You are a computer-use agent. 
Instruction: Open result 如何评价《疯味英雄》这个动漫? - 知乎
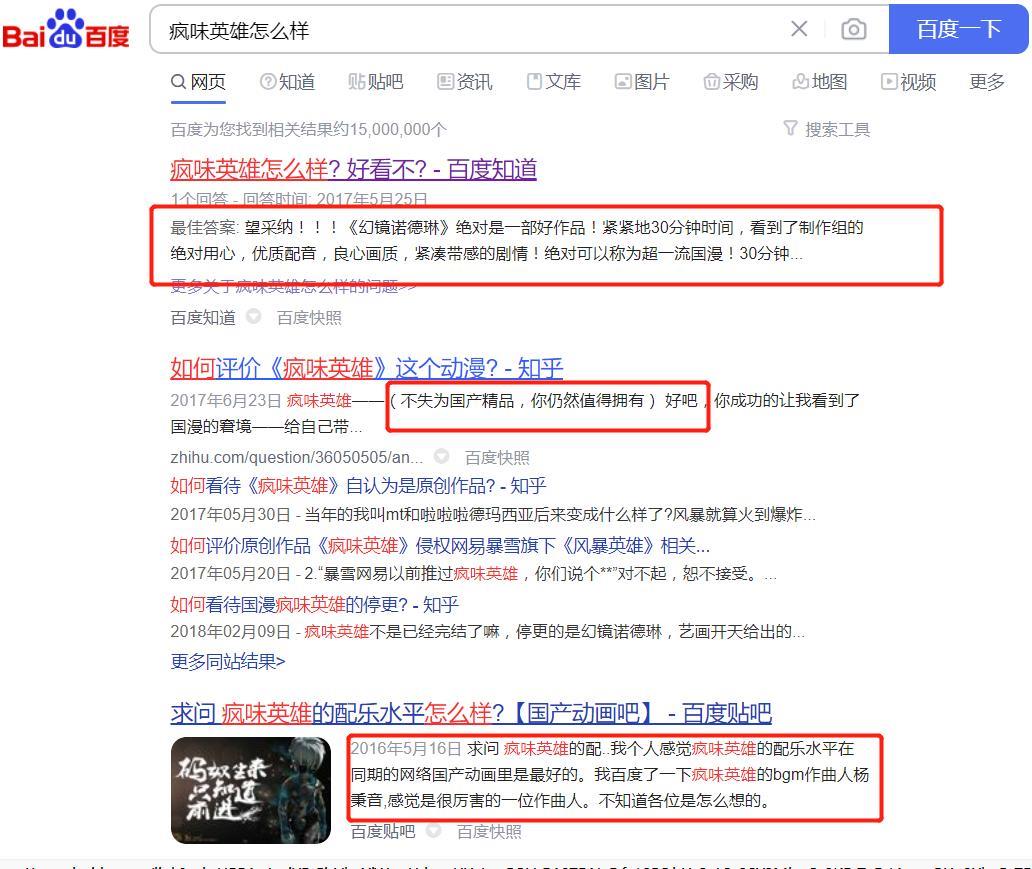pos(367,369)
